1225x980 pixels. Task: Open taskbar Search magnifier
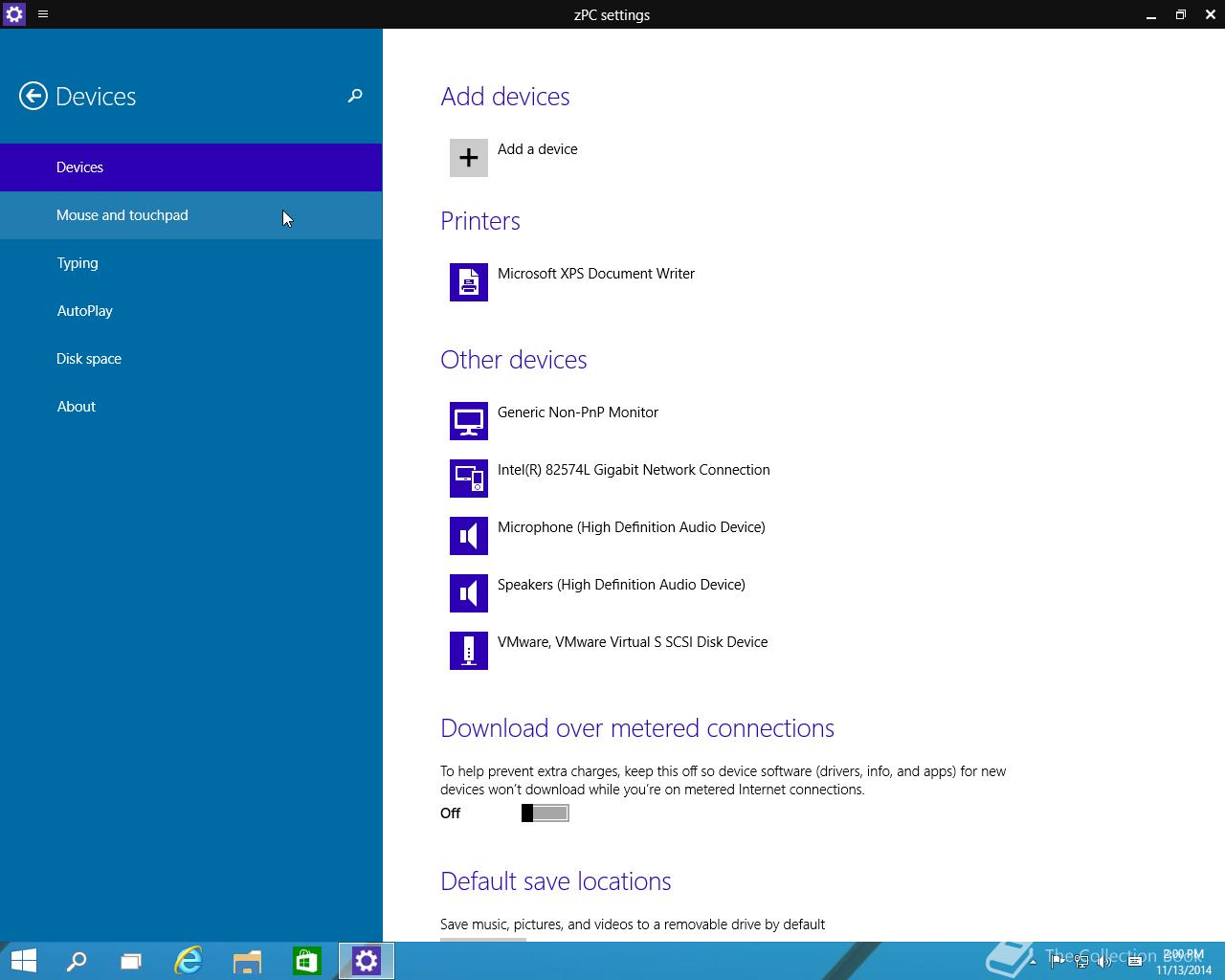77,961
